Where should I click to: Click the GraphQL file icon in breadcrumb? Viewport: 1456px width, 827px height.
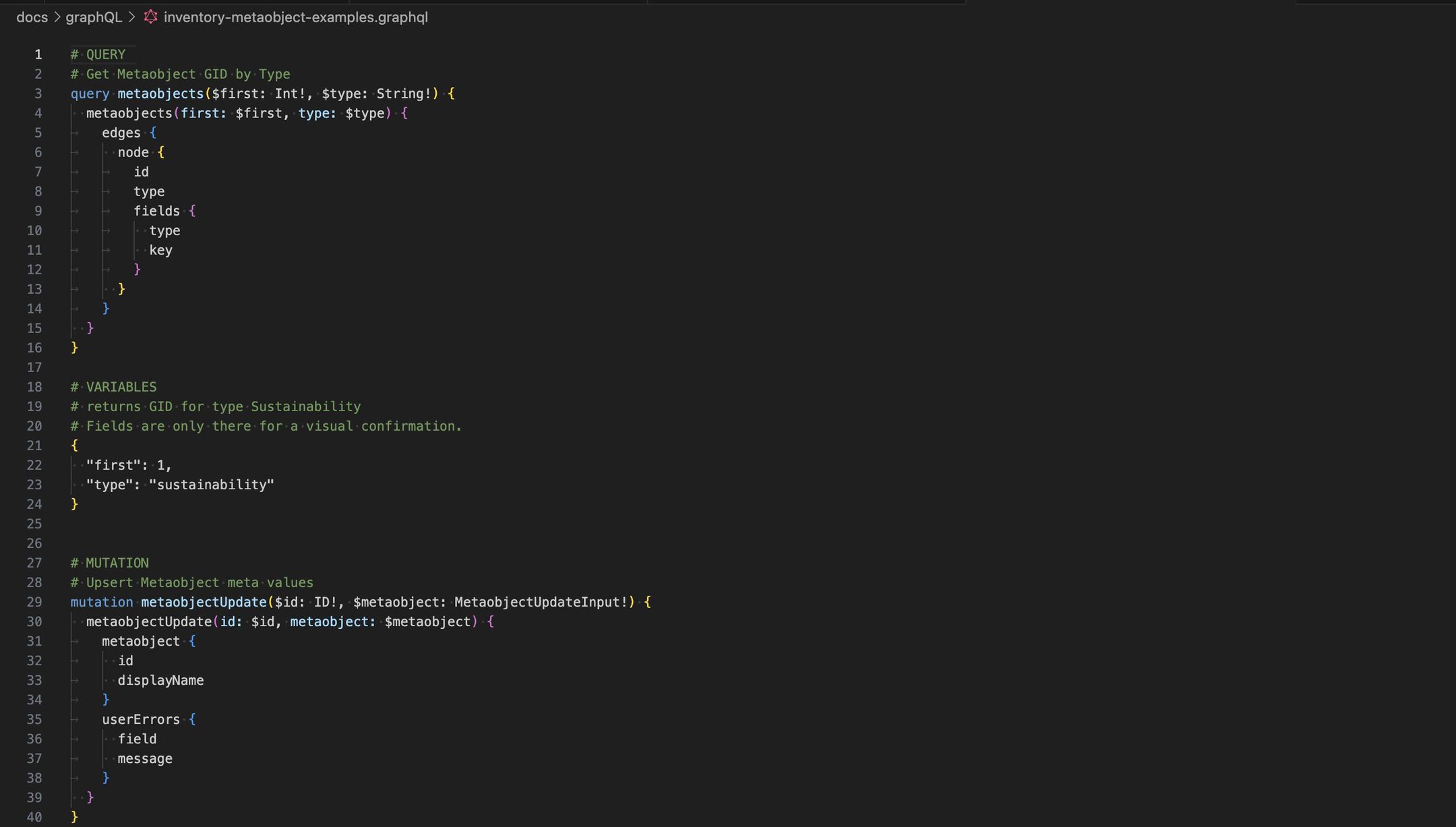point(151,17)
